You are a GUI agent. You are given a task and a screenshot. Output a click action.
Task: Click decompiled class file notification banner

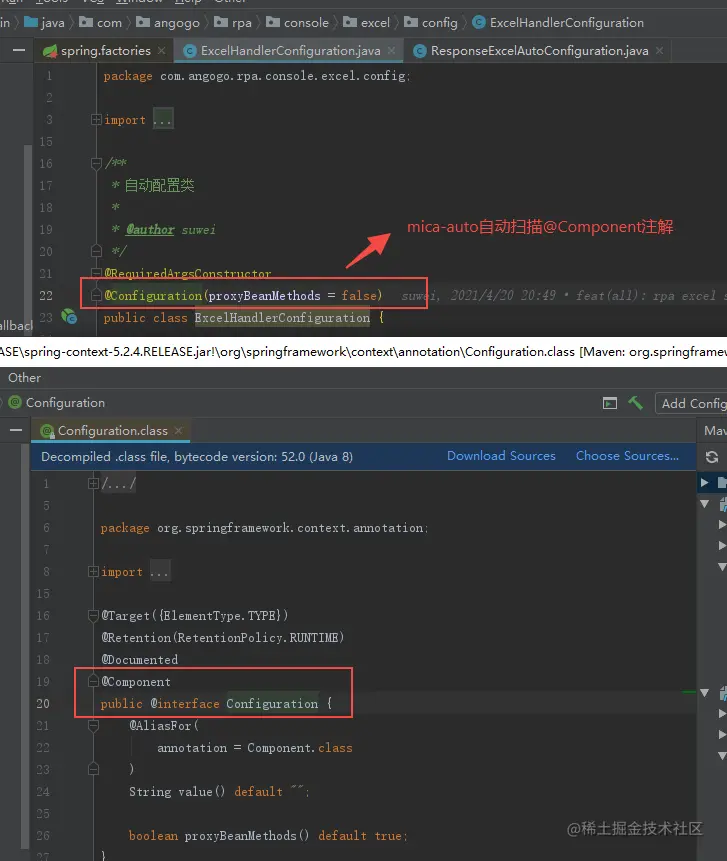tap(363, 456)
